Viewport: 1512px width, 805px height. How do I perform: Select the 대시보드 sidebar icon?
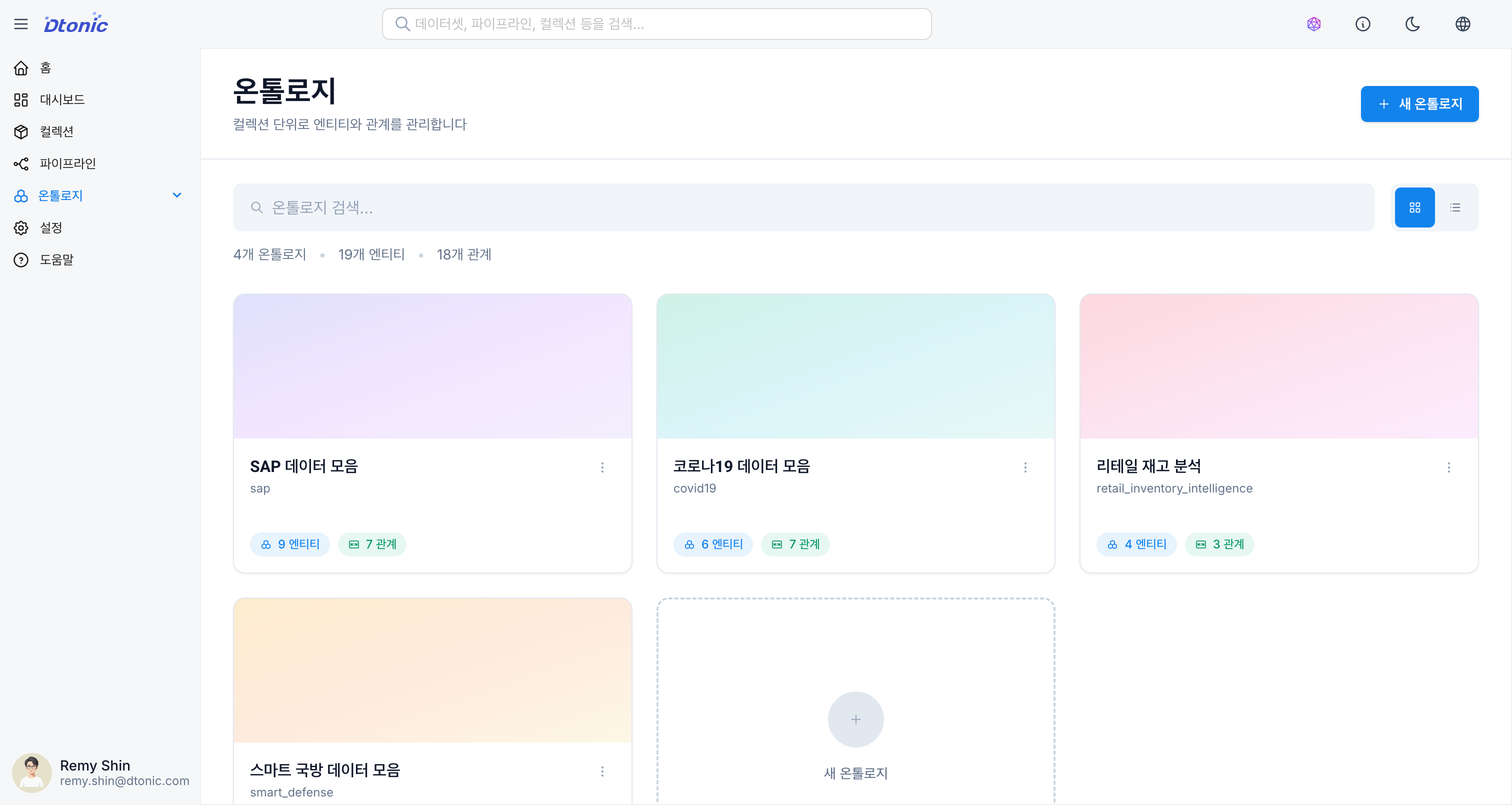coord(21,100)
